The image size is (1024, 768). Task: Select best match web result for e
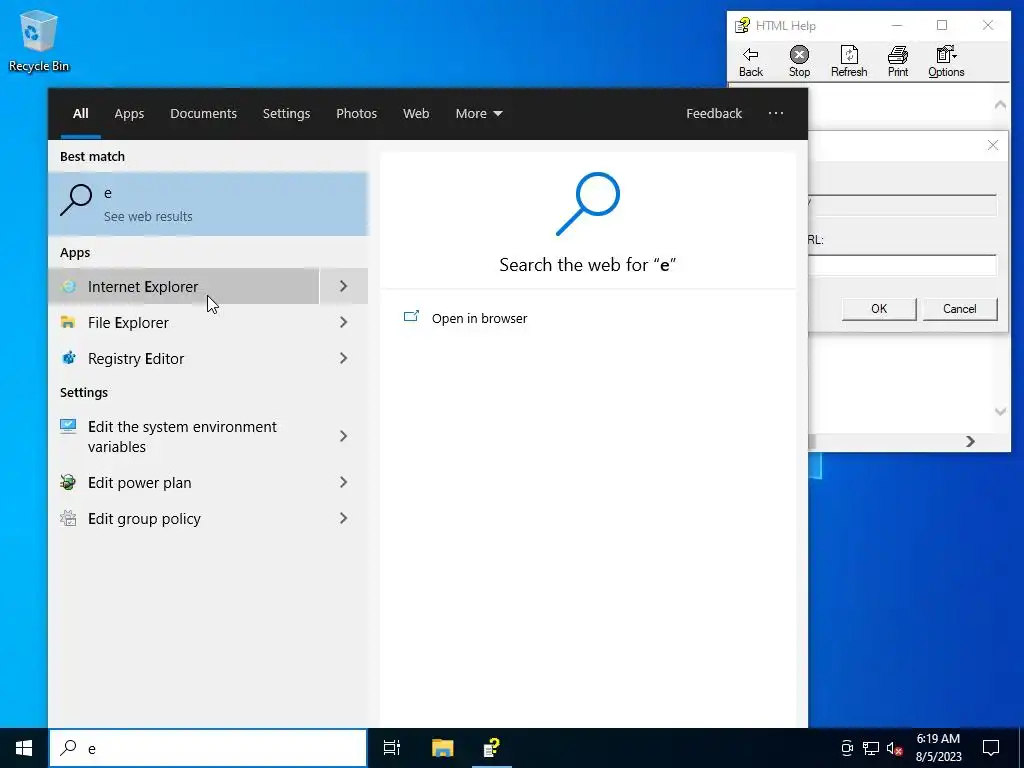coord(208,204)
